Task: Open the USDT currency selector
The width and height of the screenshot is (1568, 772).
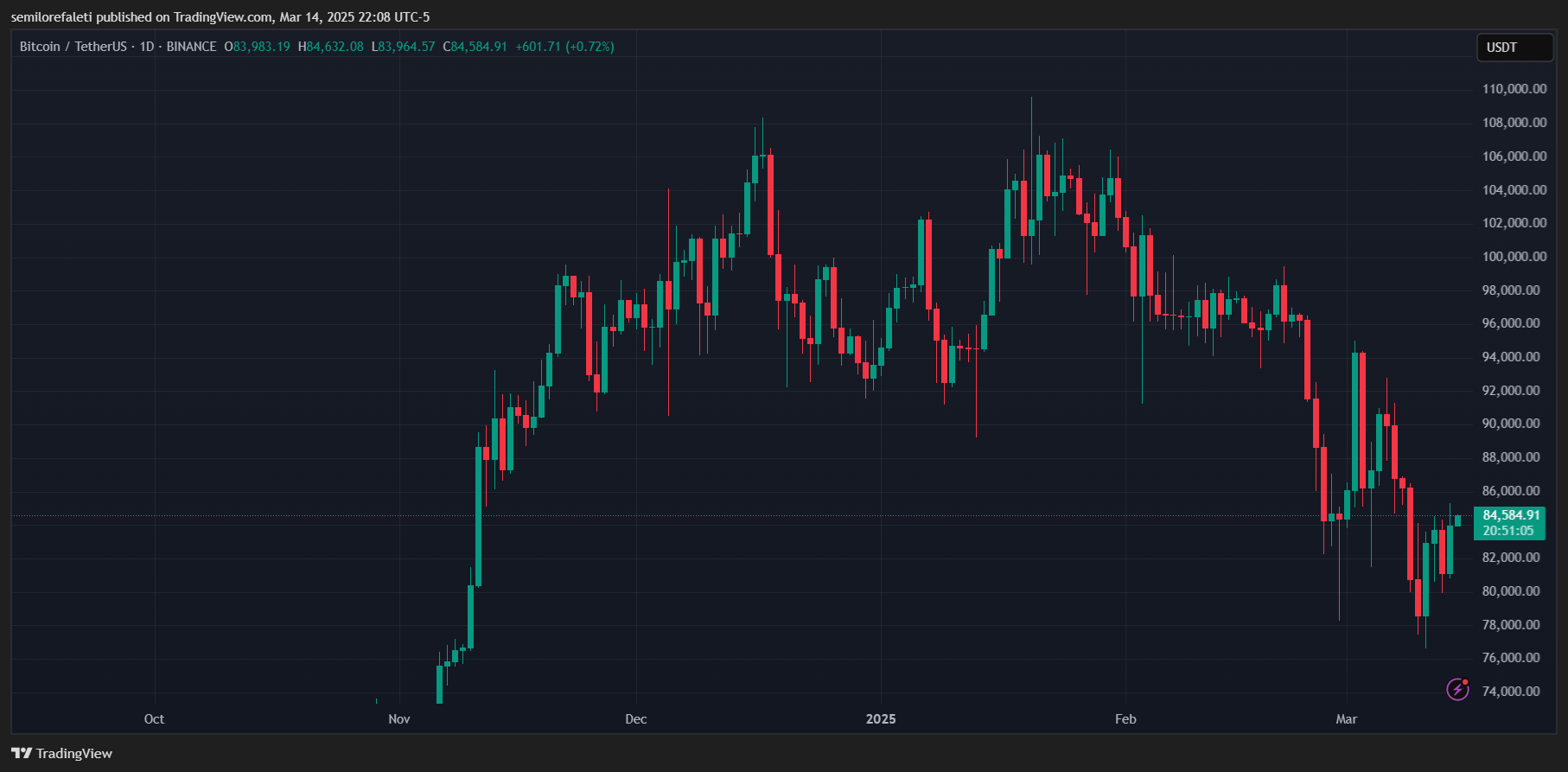Action: click(x=1515, y=48)
